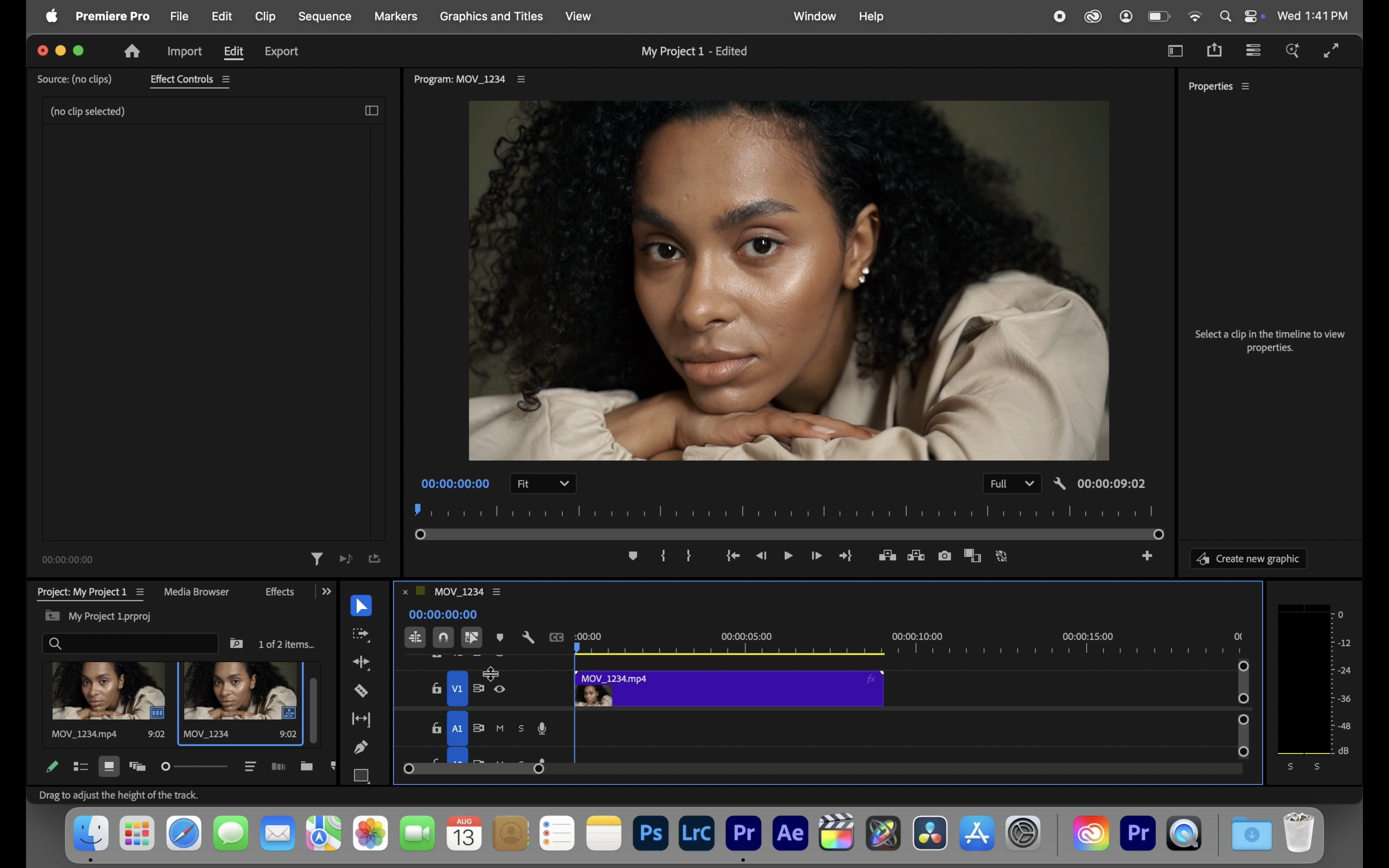The width and height of the screenshot is (1389, 868).
Task: Open the Fit zoom level dropdown
Action: click(543, 484)
